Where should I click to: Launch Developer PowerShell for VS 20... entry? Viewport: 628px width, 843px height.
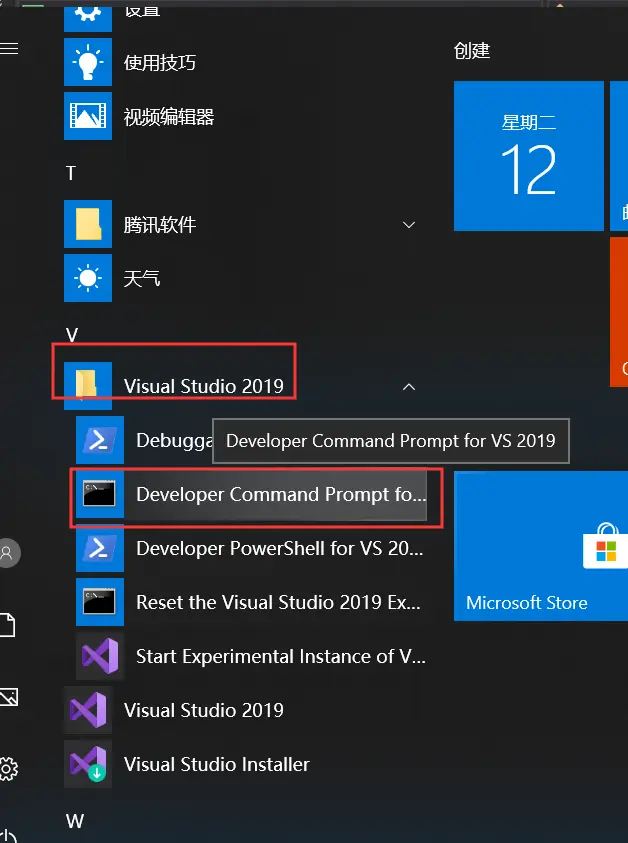[251, 548]
